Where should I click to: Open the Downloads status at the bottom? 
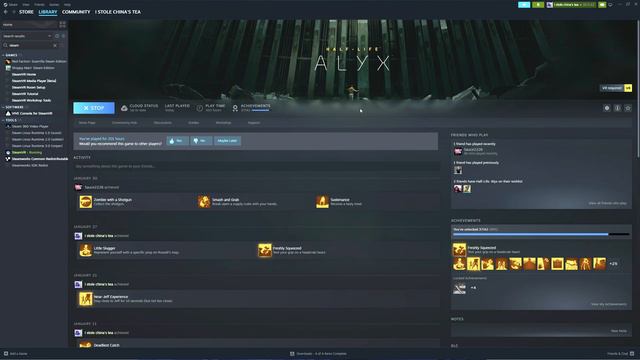tap(319, 353)
